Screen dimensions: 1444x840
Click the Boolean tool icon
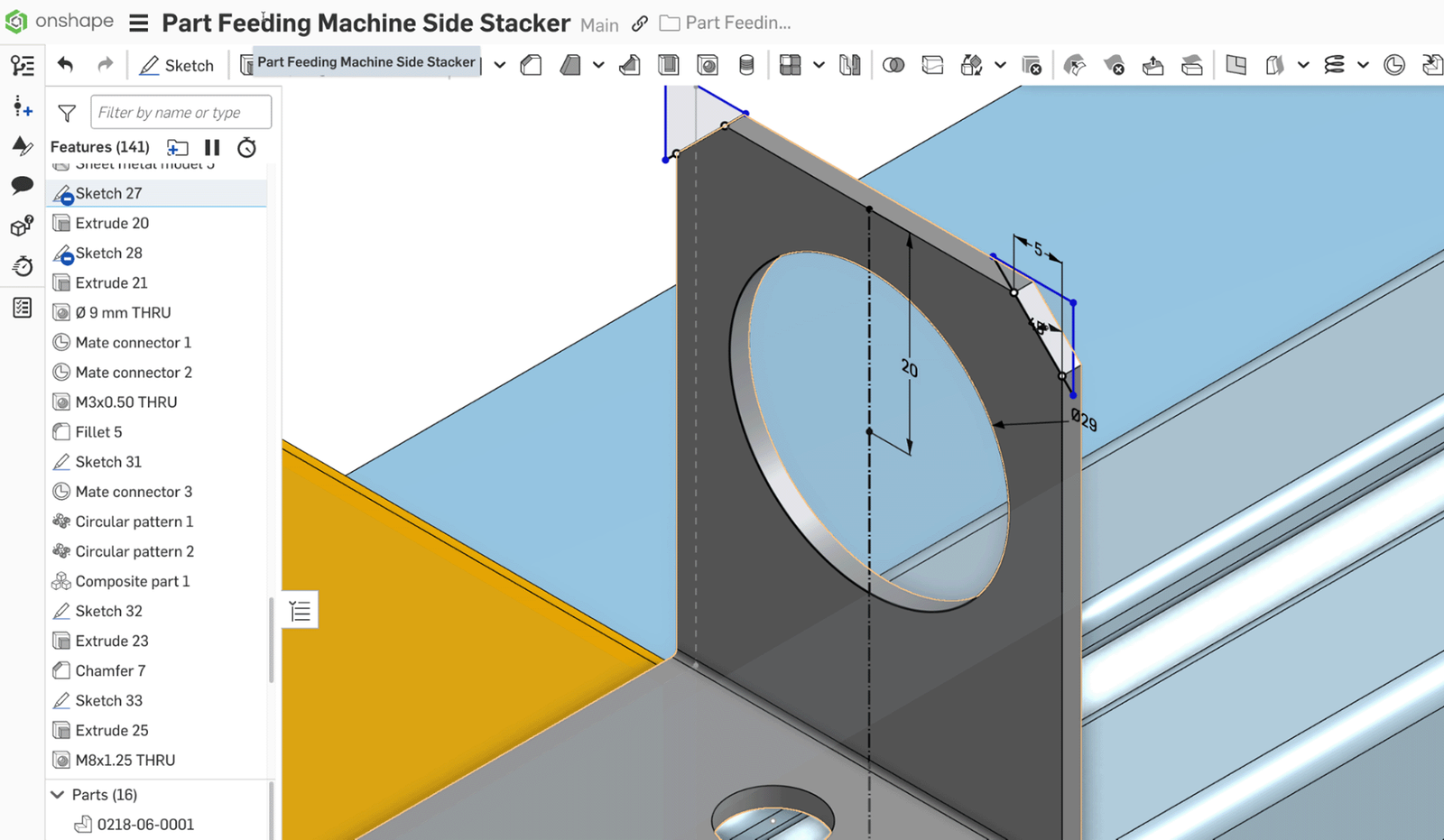(x=893, y=65)
